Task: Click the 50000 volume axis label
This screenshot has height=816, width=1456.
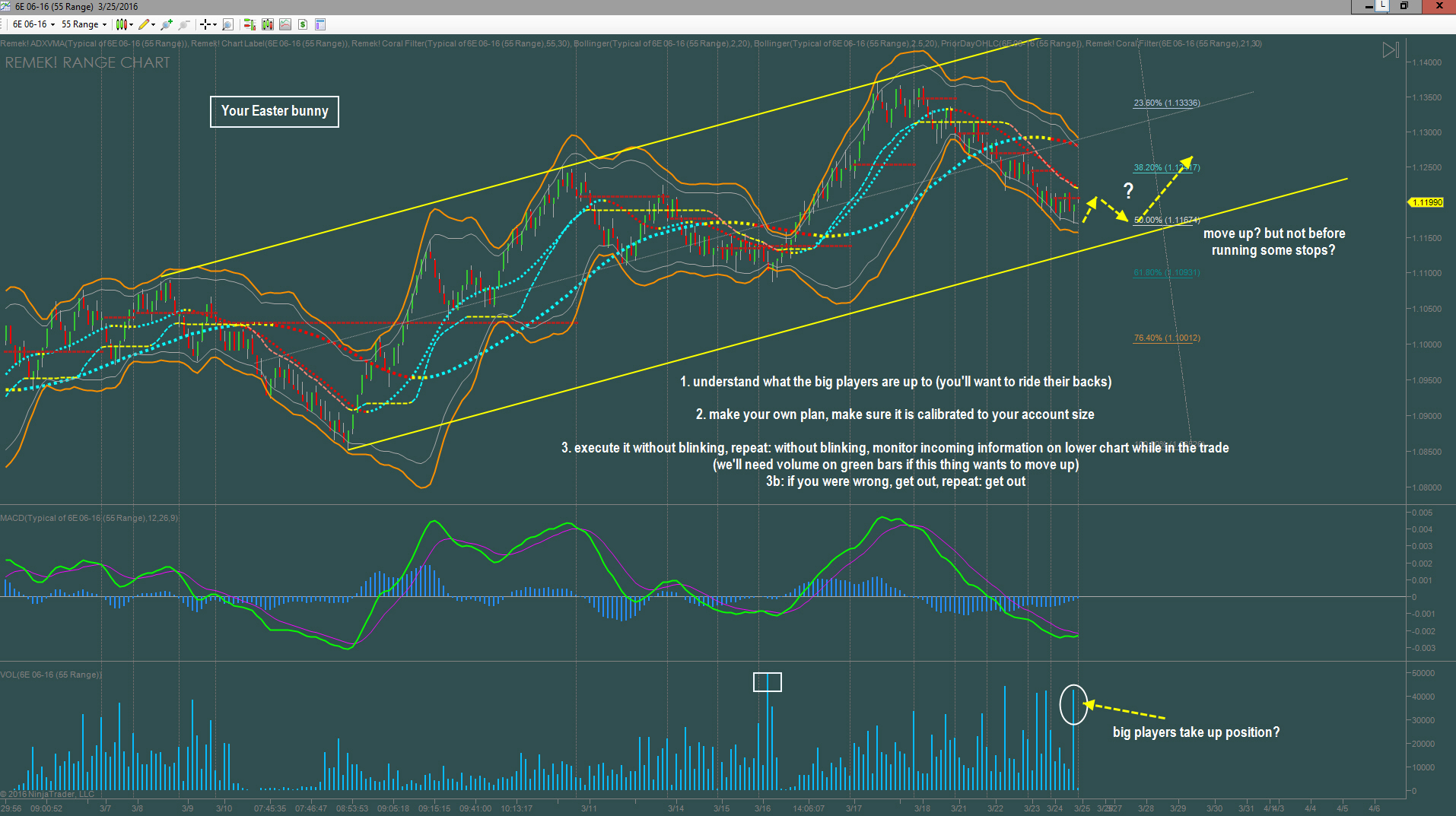Action: (x=1423, y=673)
